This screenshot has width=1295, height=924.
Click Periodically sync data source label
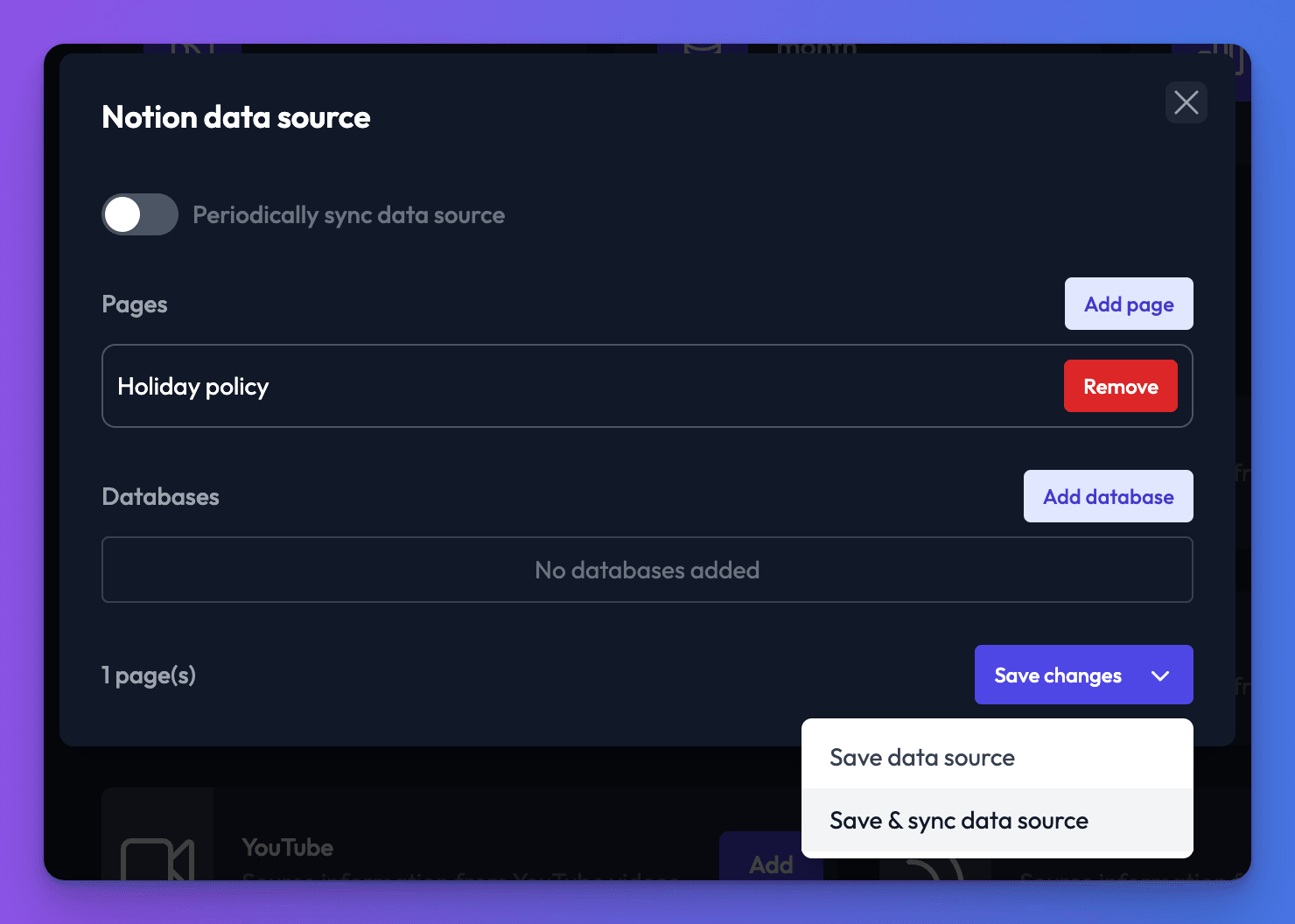coord(348,215)
